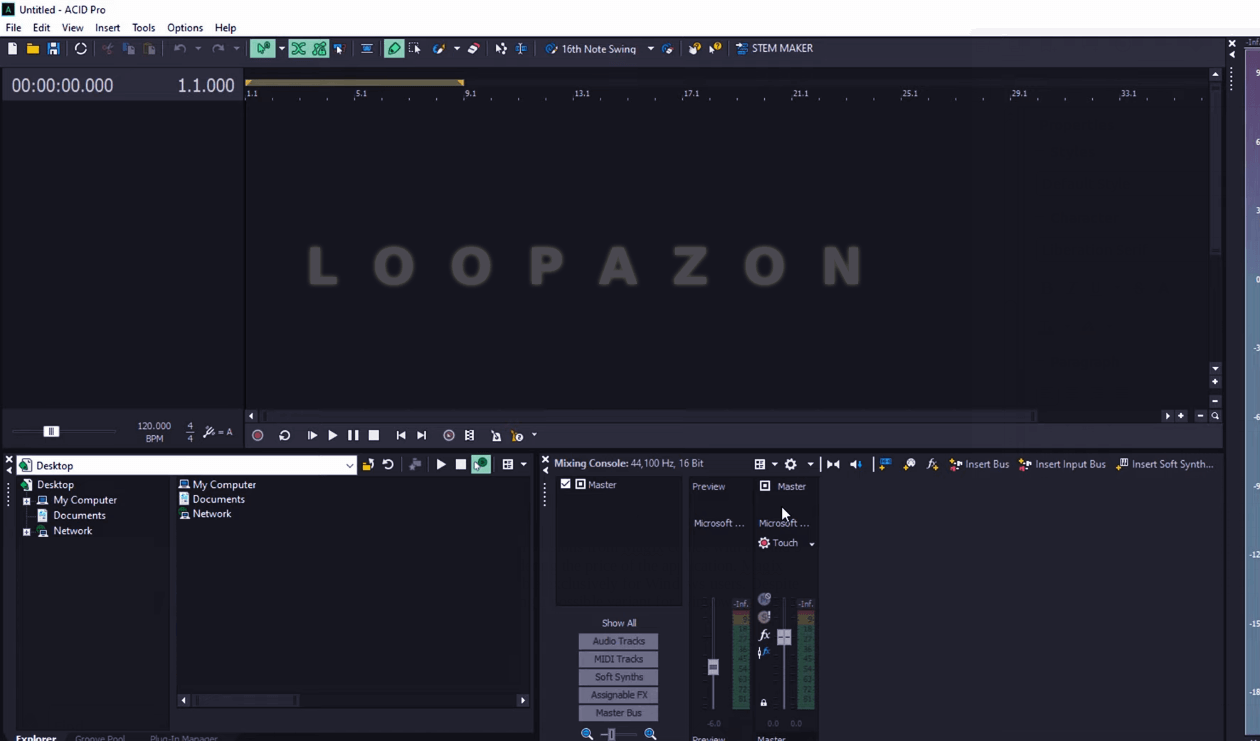This screenshot has width=1260, height=741.
Task: Toggle the metronome icon in transport
Action: pos(496,436)
